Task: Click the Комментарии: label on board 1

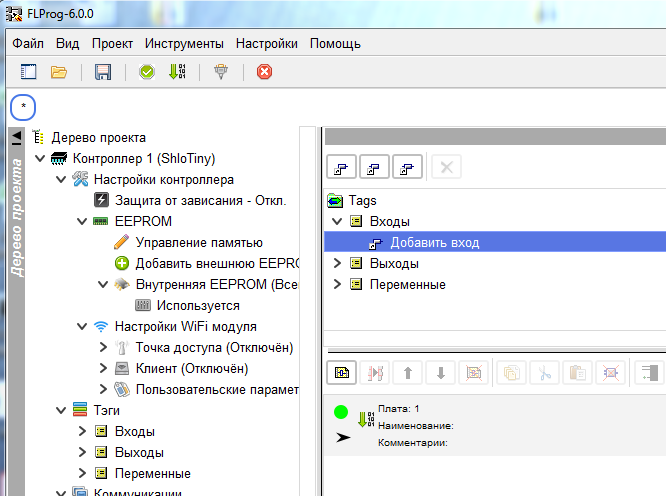Action: pyautogui.click(x=413, y=442)
